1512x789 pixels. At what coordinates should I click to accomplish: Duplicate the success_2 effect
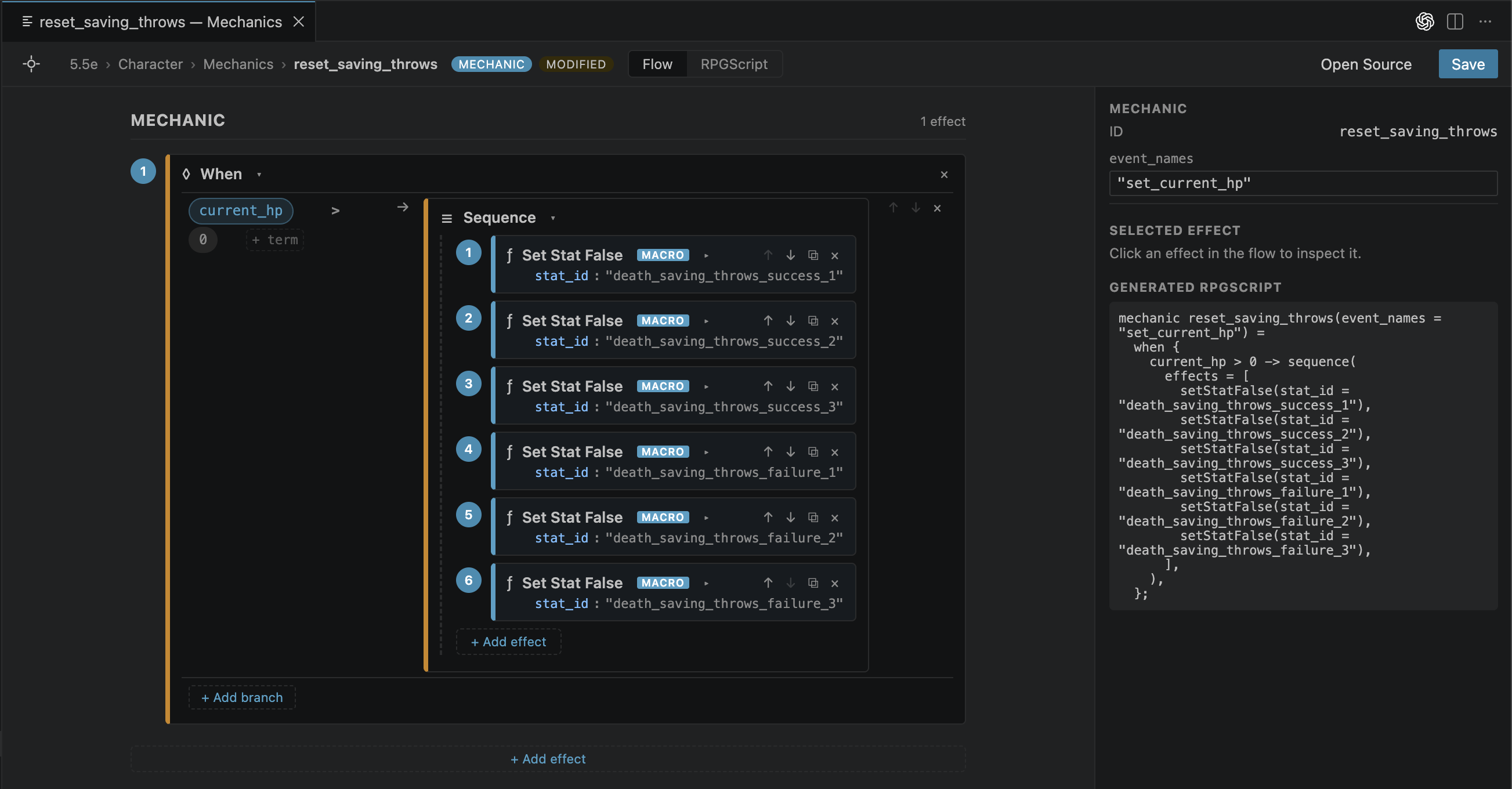click(813, 321)
